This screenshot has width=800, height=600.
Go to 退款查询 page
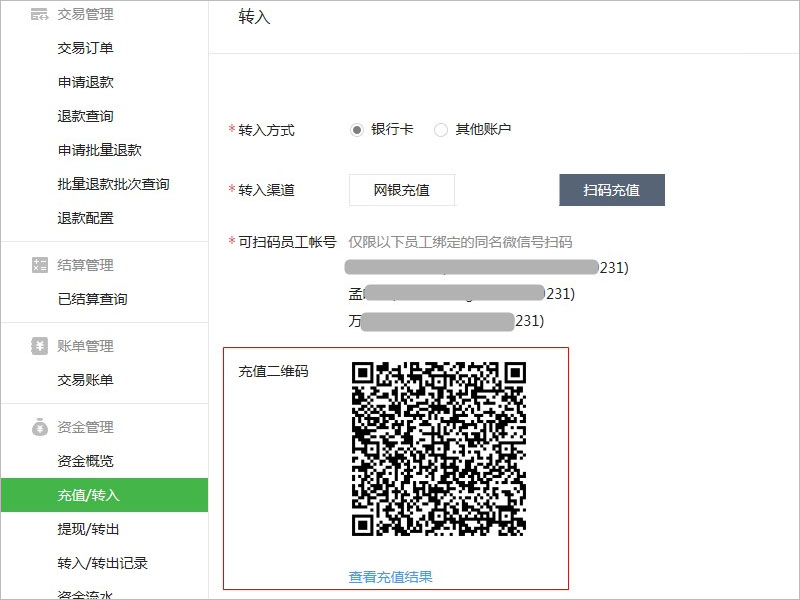(x=85, y=116)
